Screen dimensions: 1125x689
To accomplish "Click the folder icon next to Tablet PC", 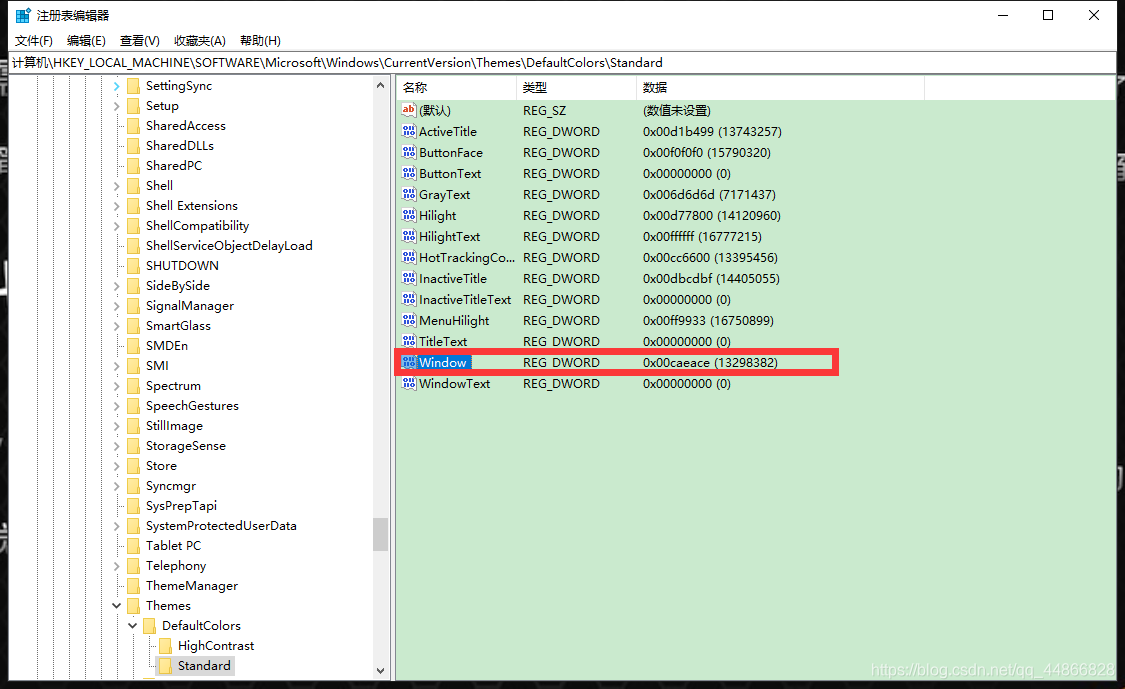I will [x=133, y=546].
